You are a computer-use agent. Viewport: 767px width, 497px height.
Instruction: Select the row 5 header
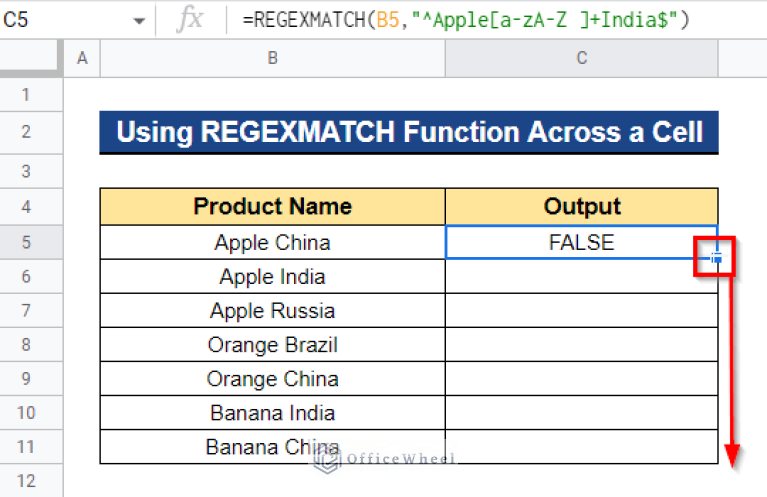[26, 243]
